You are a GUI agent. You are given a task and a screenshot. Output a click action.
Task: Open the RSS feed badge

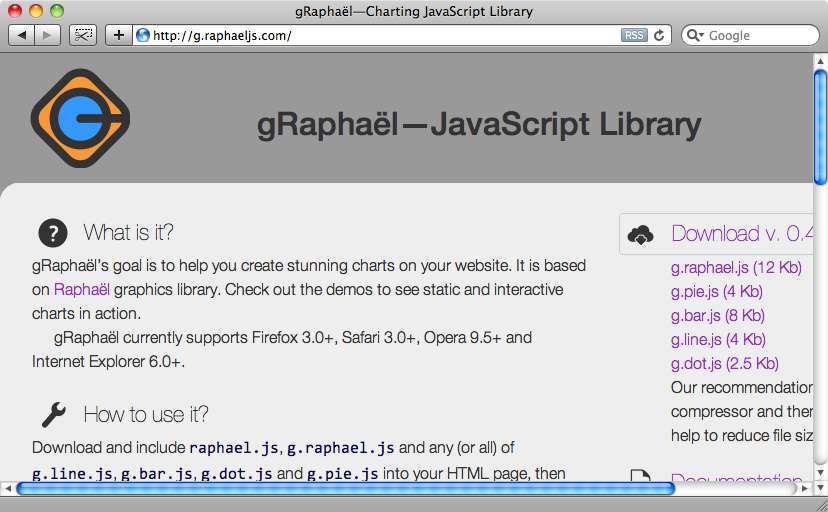click(634, 35)
